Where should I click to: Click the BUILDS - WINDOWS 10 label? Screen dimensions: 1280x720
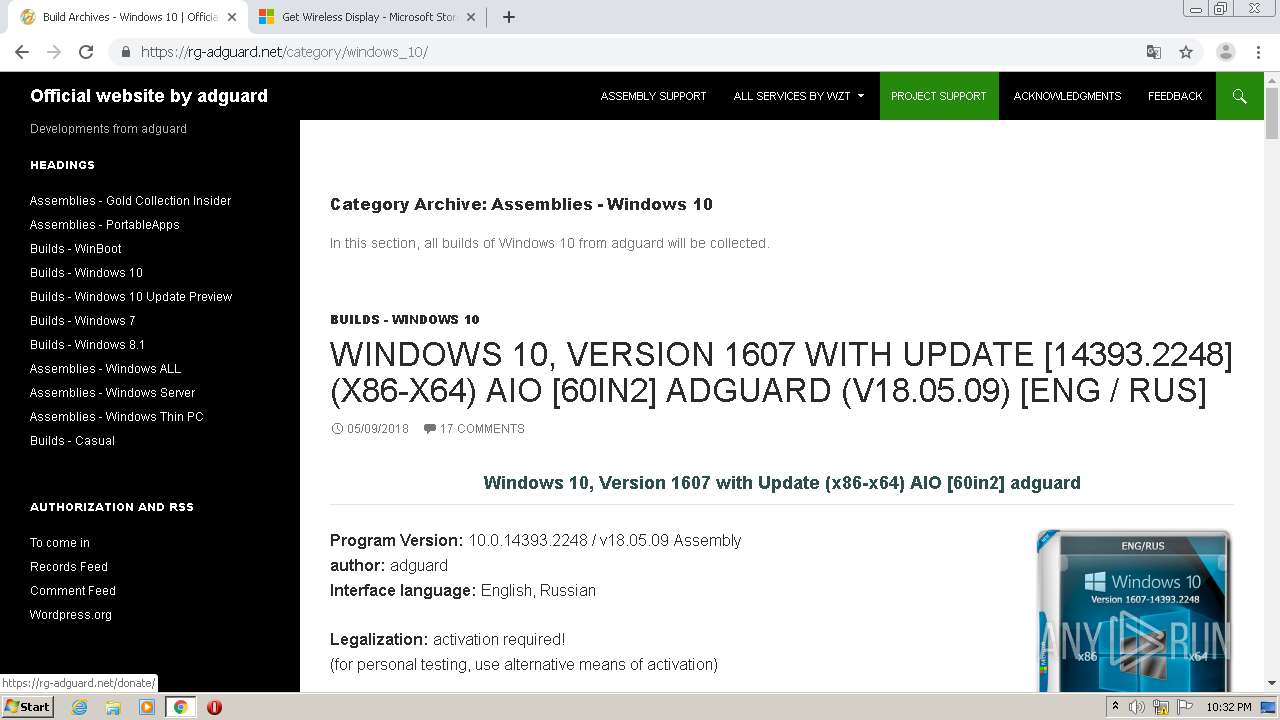pyautogui.click(x=405, y=320)
